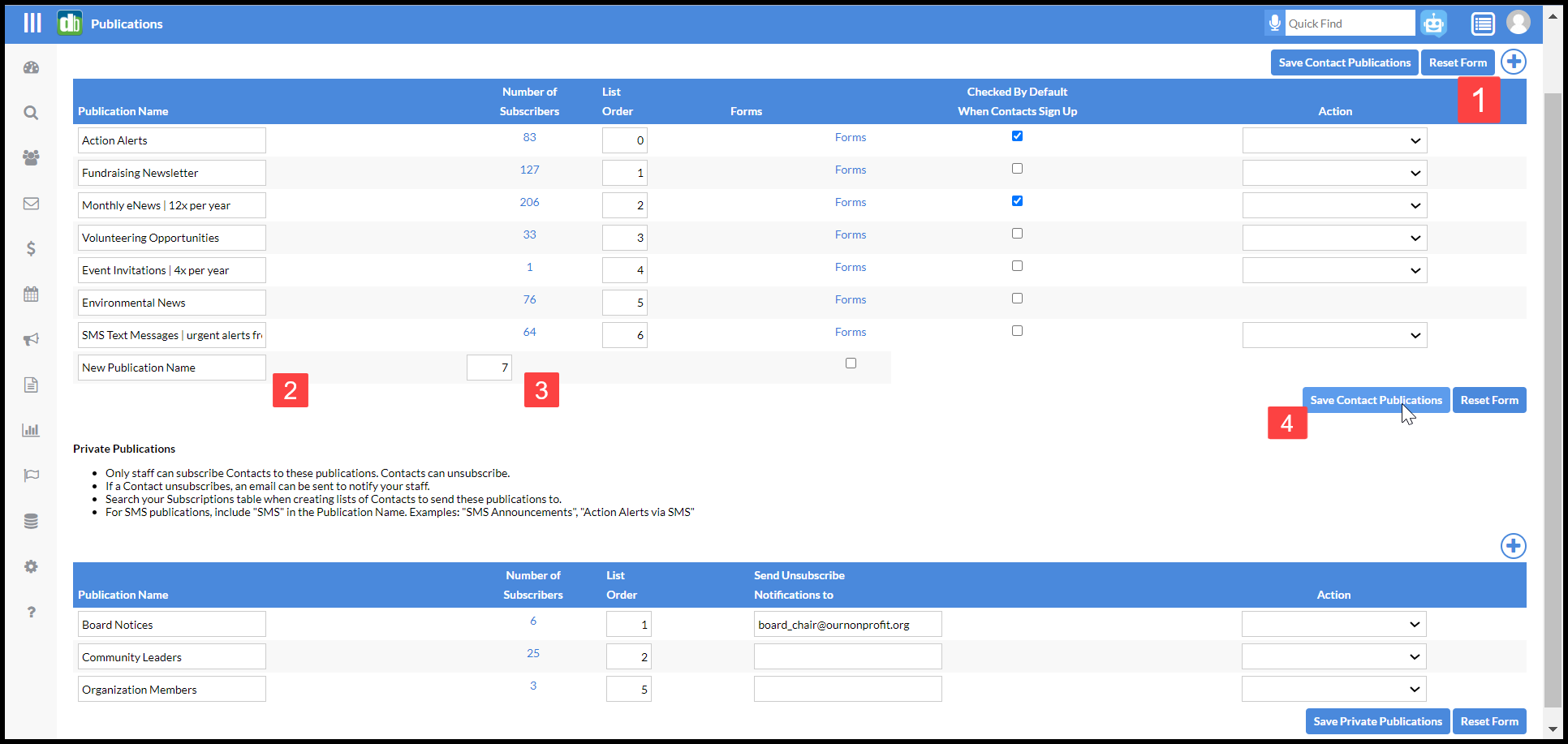Open the bar chart reports icon in sidebar
Image resolution: width=1568 pixels, height=744 pixels.
click(x=31, y=430)
